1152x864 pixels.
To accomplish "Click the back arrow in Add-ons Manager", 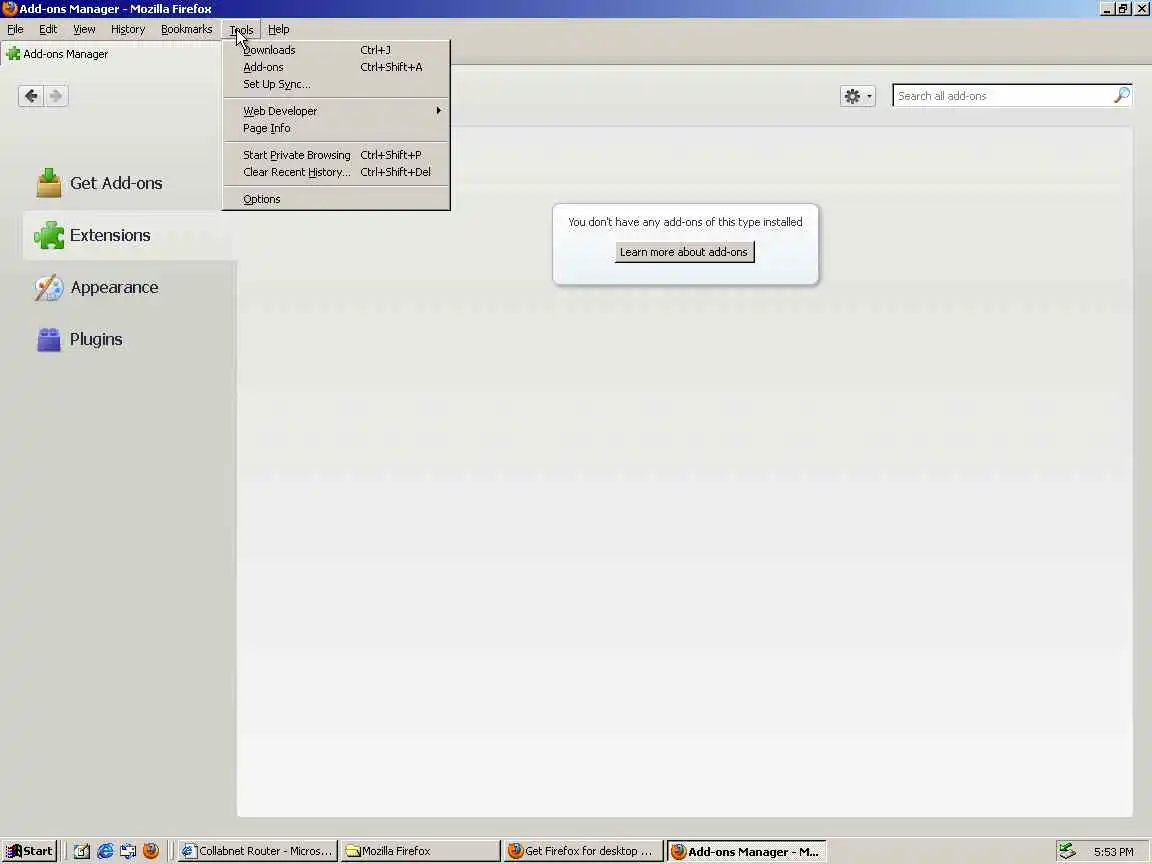I will (x=31, y=96).
